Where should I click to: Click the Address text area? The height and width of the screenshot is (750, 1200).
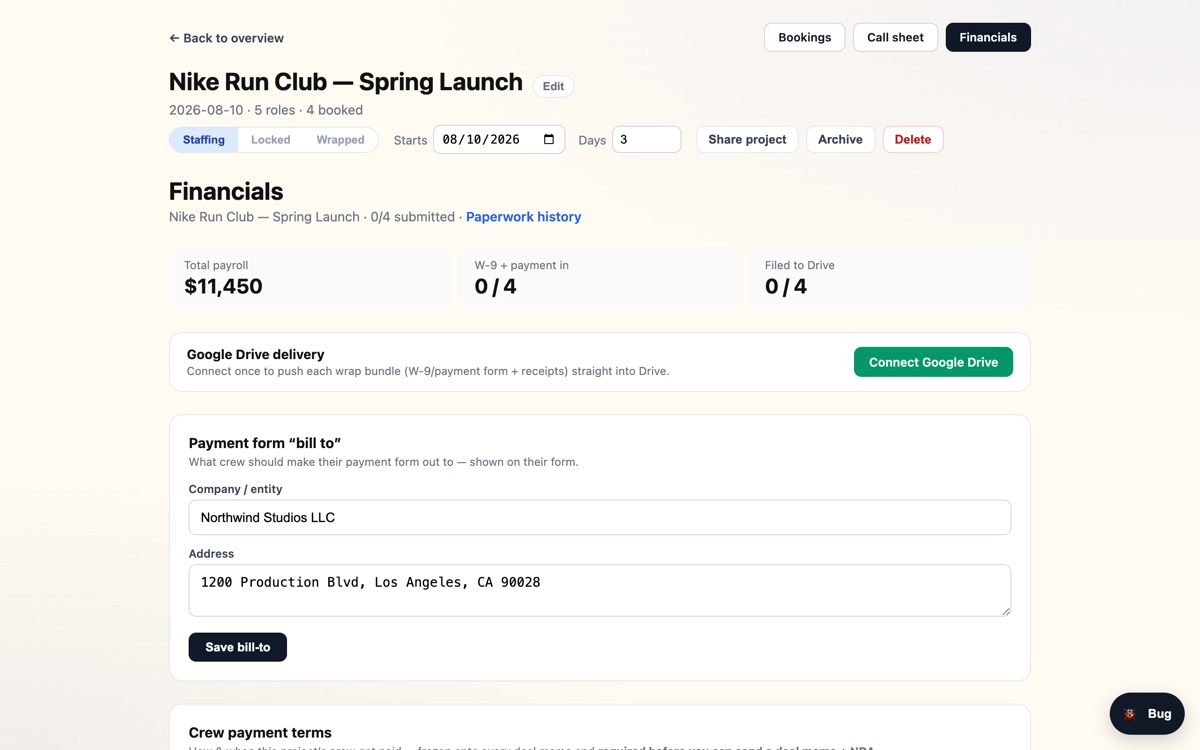(x=600, y=590)
